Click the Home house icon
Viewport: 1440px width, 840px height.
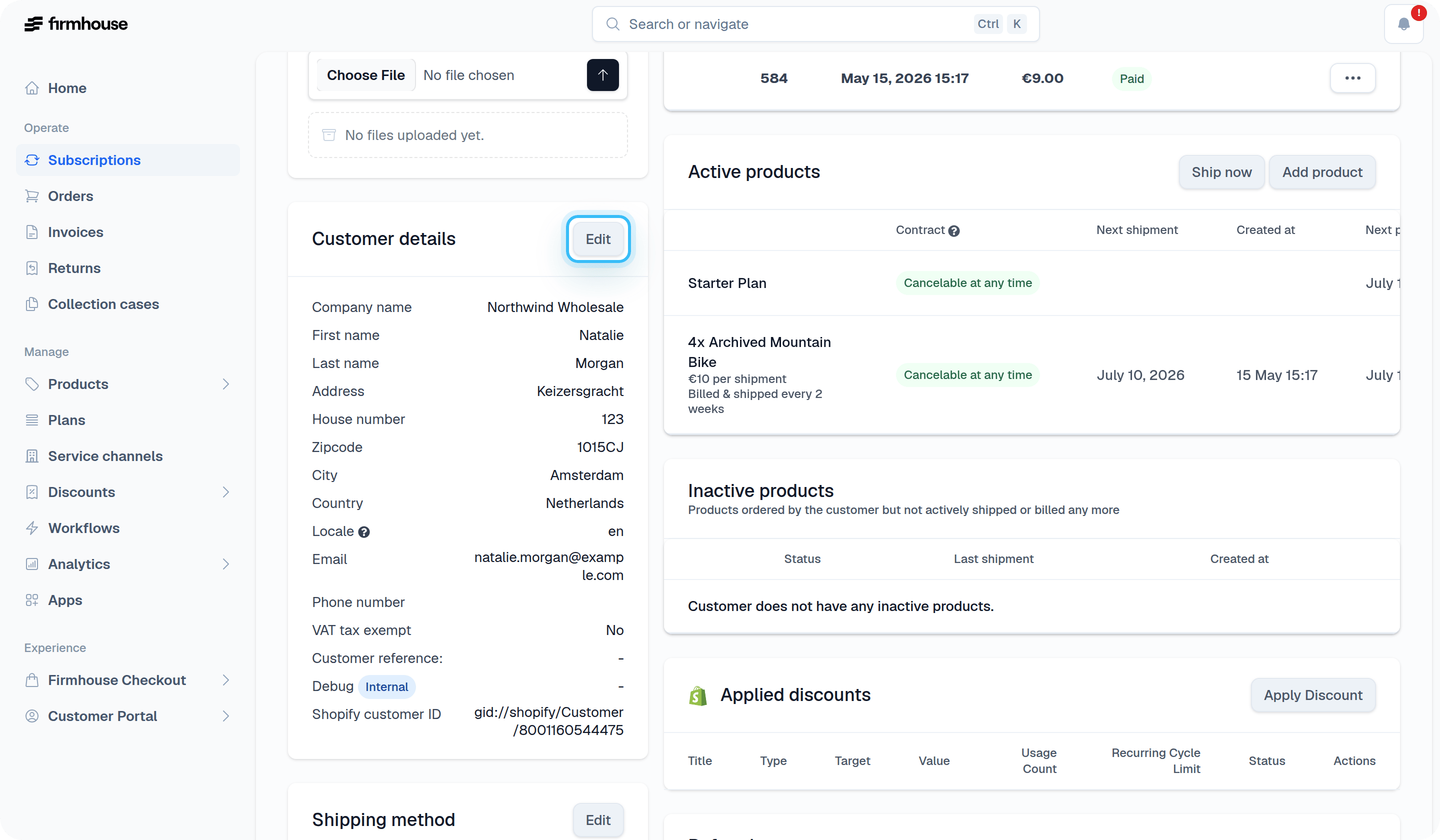[32, 88]
